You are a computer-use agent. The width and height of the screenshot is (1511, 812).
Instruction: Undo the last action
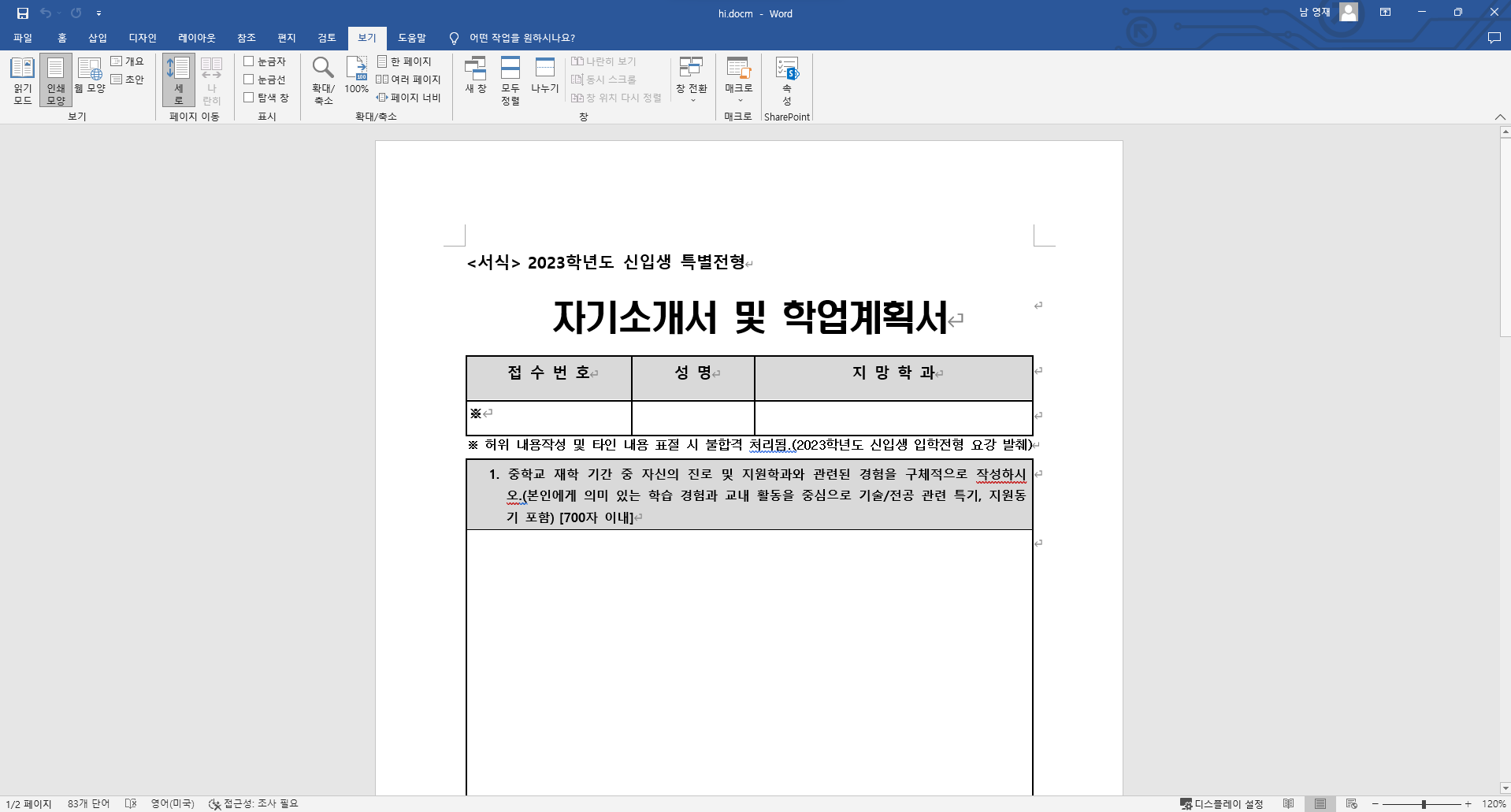[x=45, y=13]
